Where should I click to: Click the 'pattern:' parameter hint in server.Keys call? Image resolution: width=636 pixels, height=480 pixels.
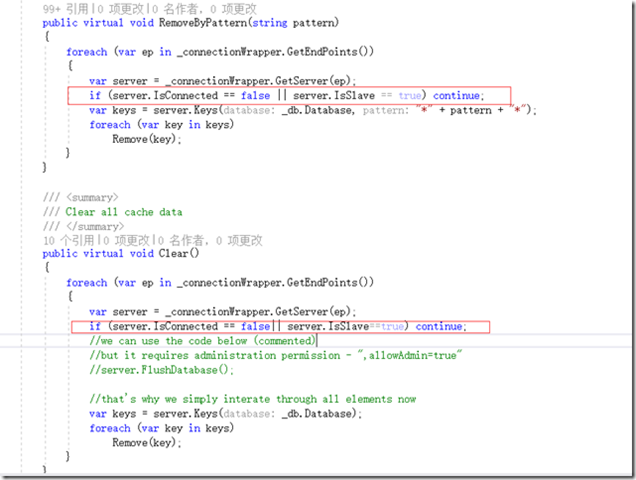click(386, 110)
